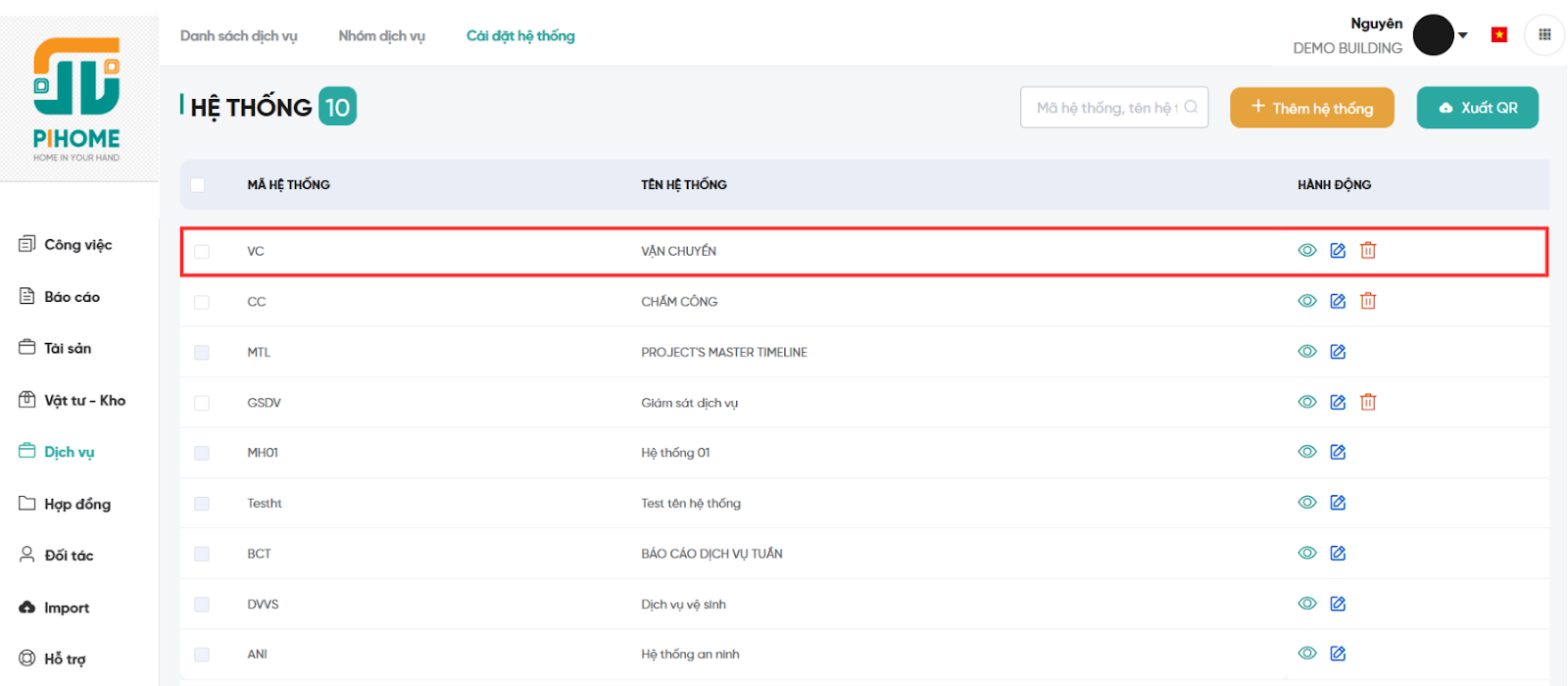Toggle the select-all checkbox in table header
Screen dimensions: 1568x686
click(198, 185)
